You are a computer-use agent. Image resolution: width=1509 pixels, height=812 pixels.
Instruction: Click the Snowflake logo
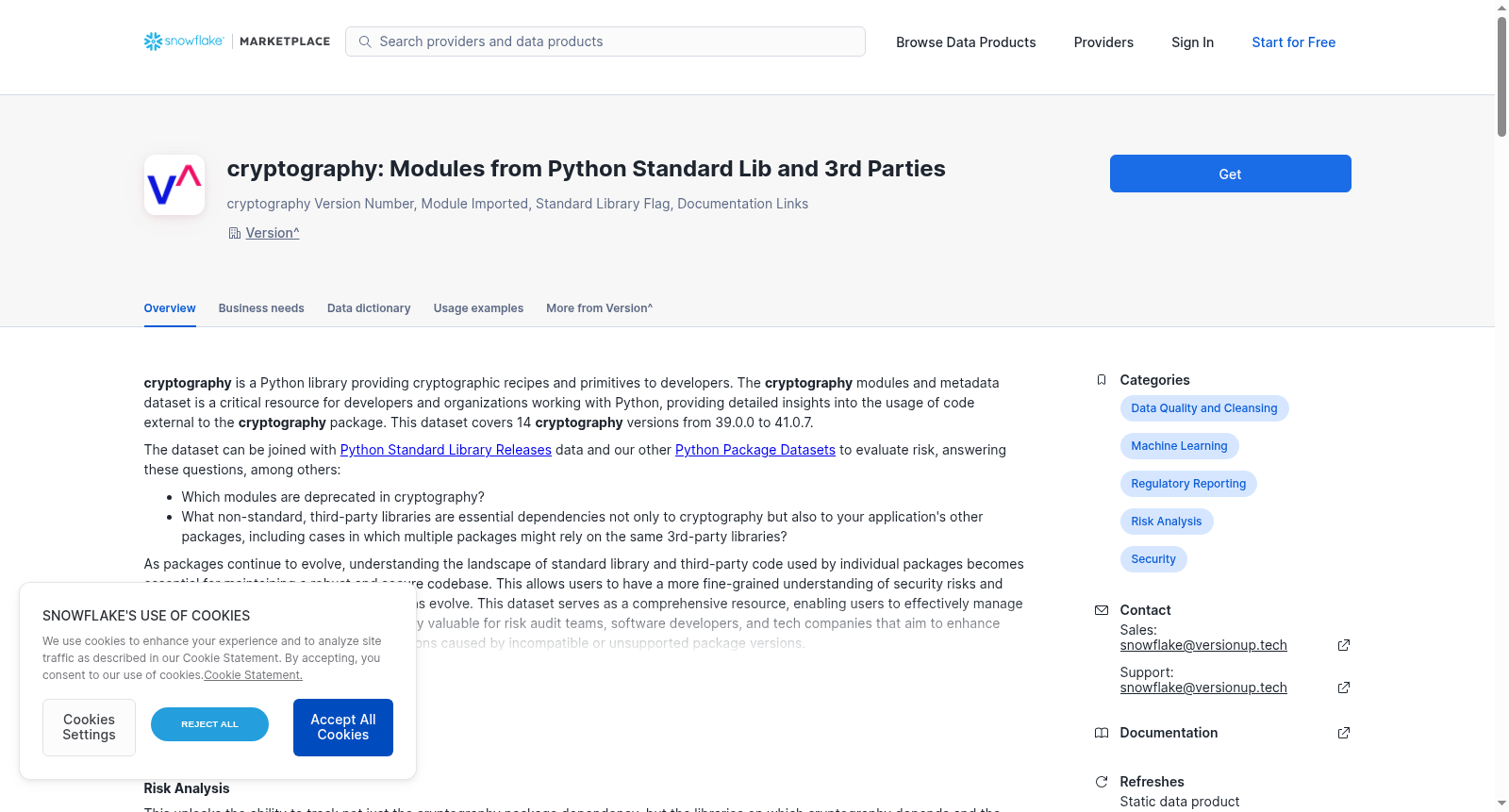[184, 41]
